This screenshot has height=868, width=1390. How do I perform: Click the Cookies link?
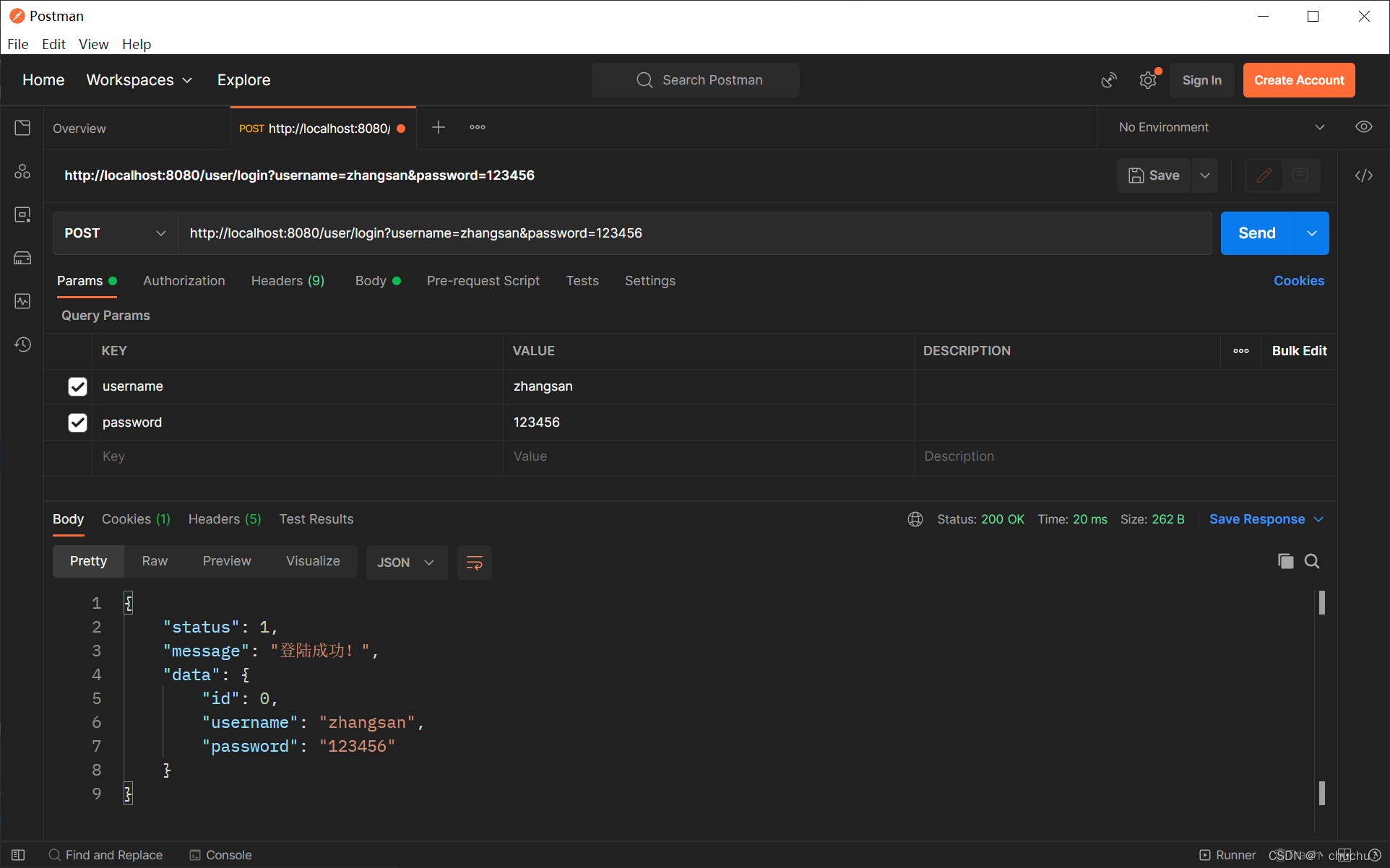click(1298, 281)
